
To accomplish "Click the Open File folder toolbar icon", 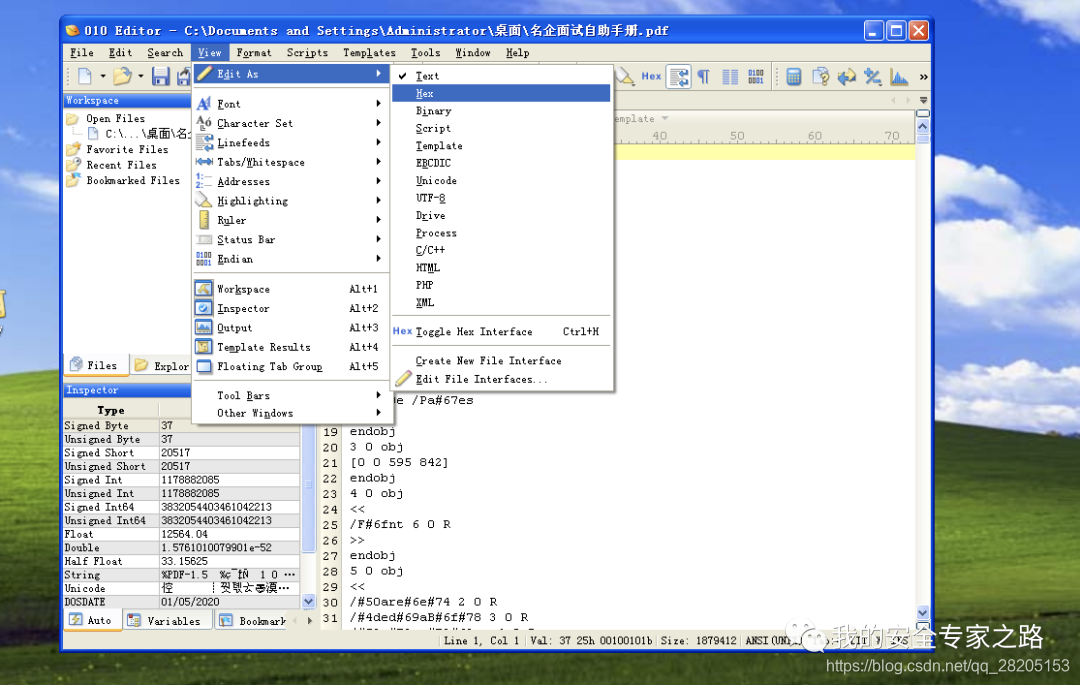I will (123, 76).
